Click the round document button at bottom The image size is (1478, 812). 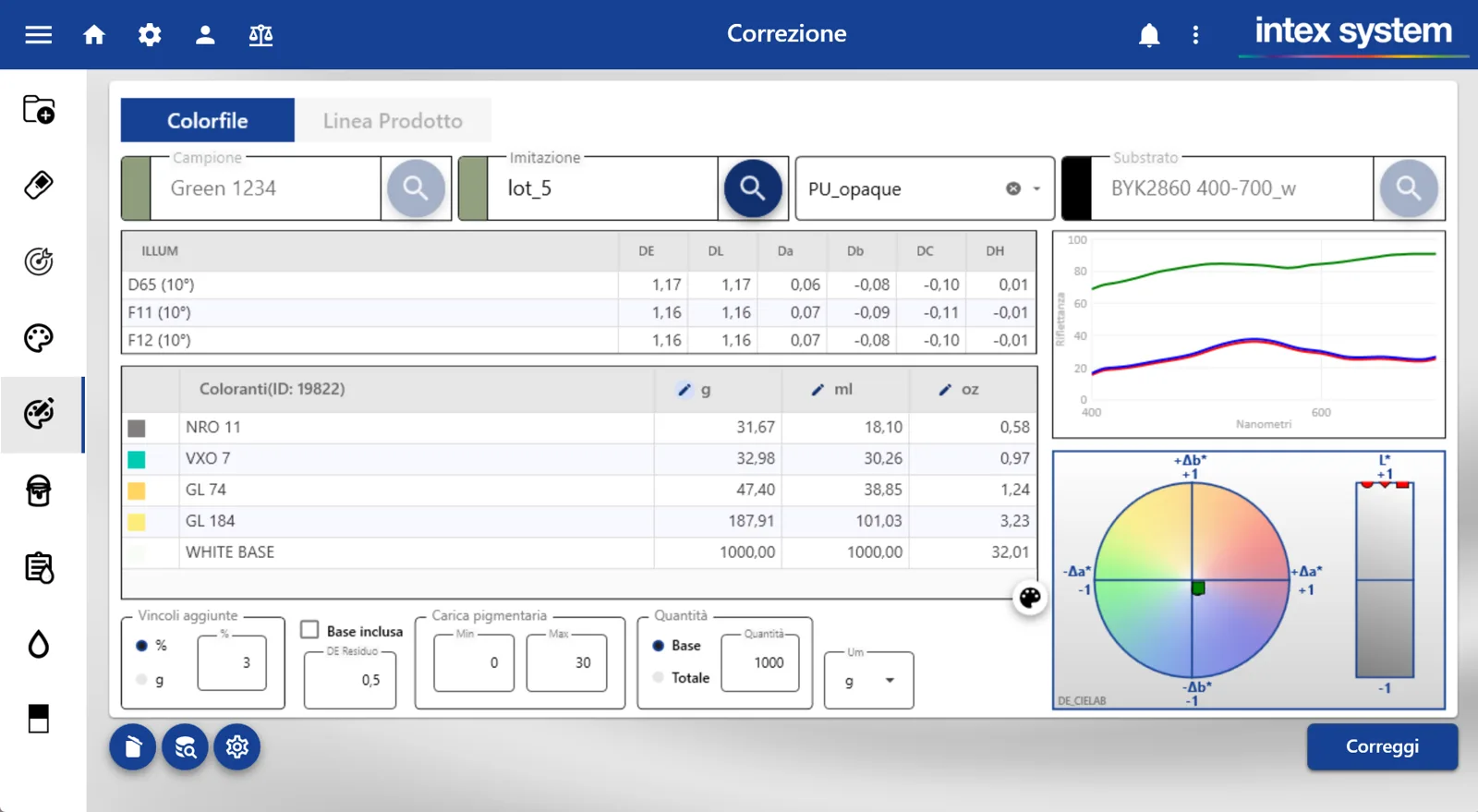tap(133, 746)
